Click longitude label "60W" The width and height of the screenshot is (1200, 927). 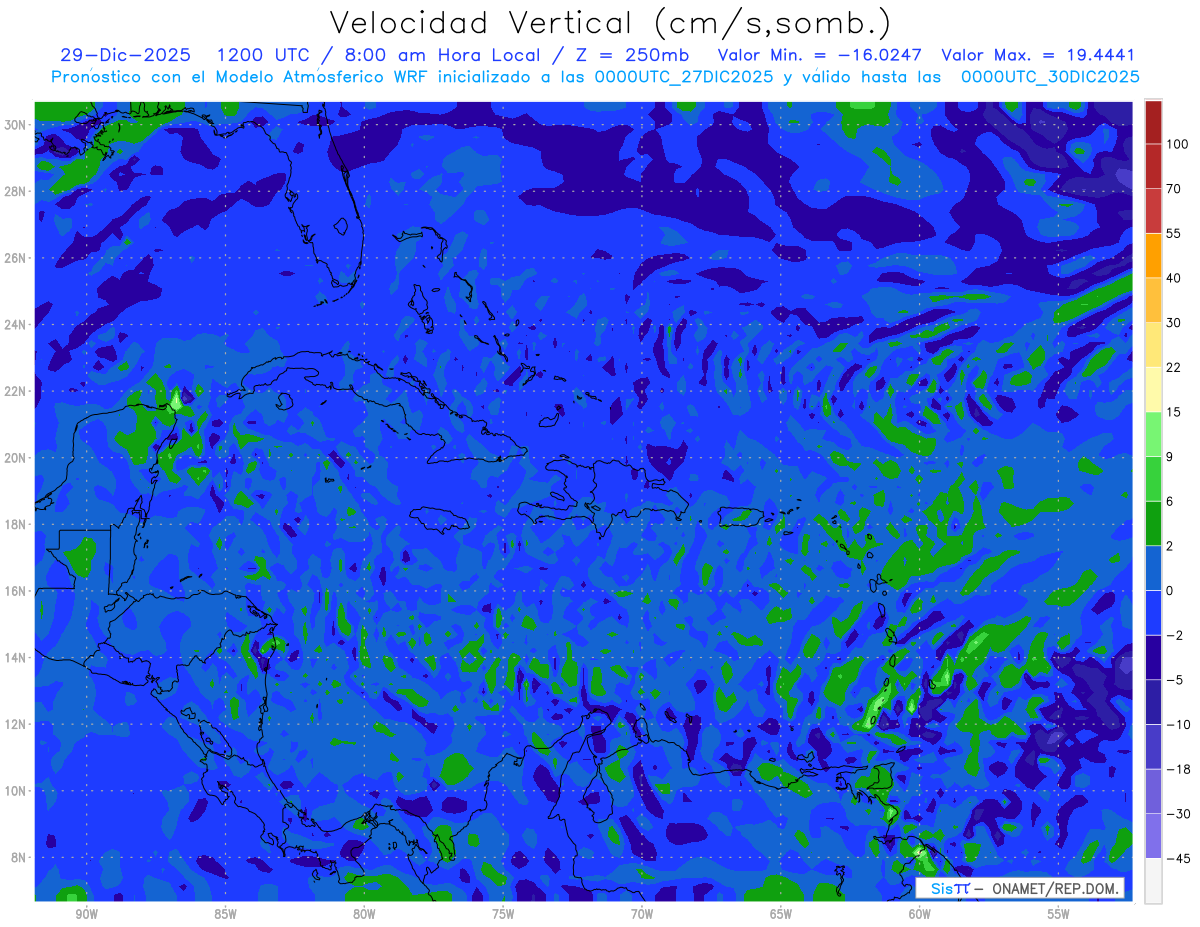(x=919, y=914)
